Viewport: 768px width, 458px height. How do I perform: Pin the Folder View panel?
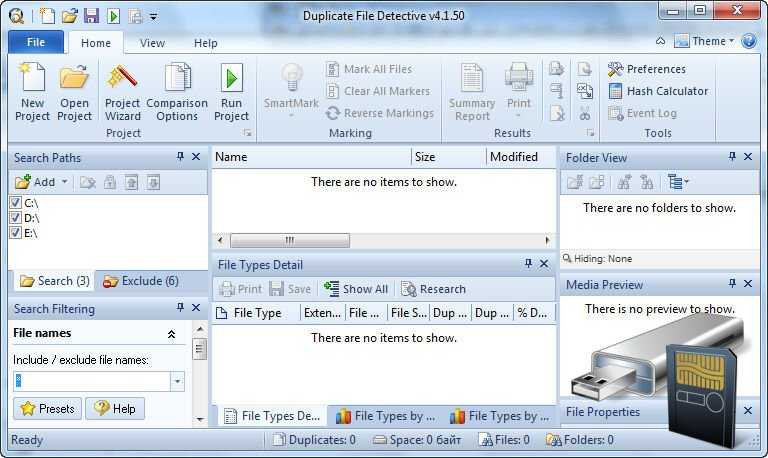[732, 157]
